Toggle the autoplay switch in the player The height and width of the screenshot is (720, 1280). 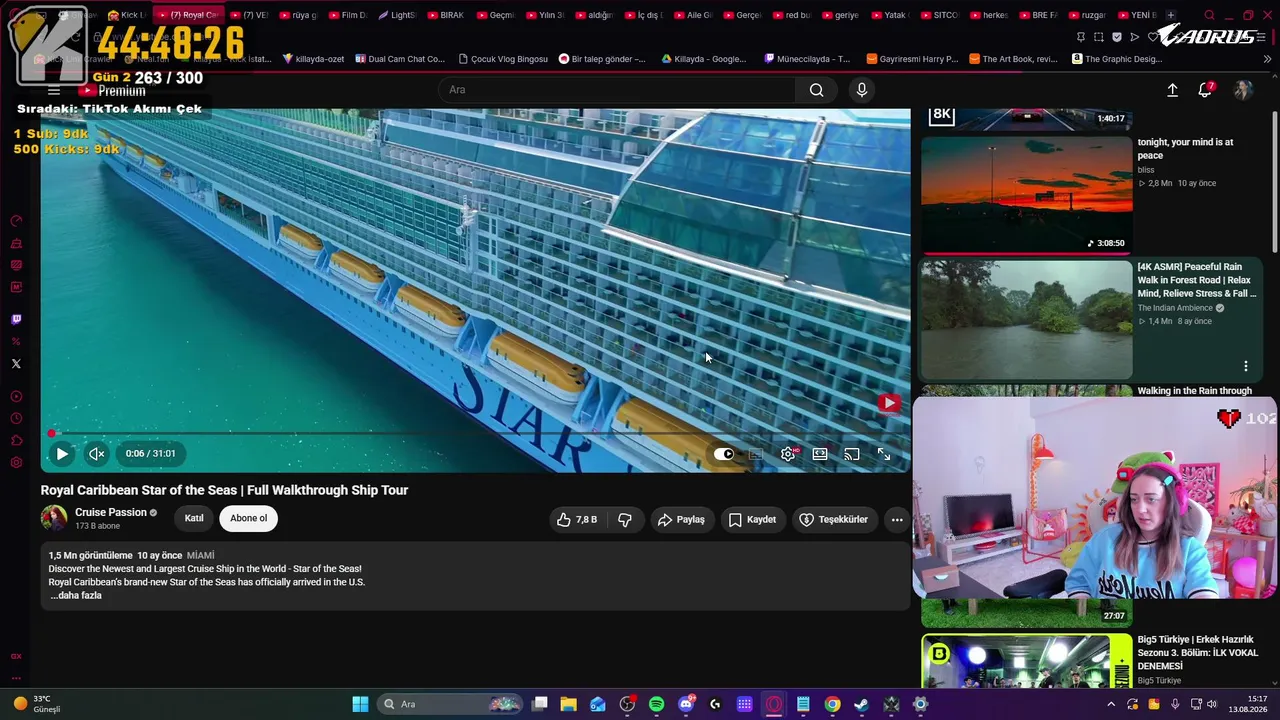point(724,454)
